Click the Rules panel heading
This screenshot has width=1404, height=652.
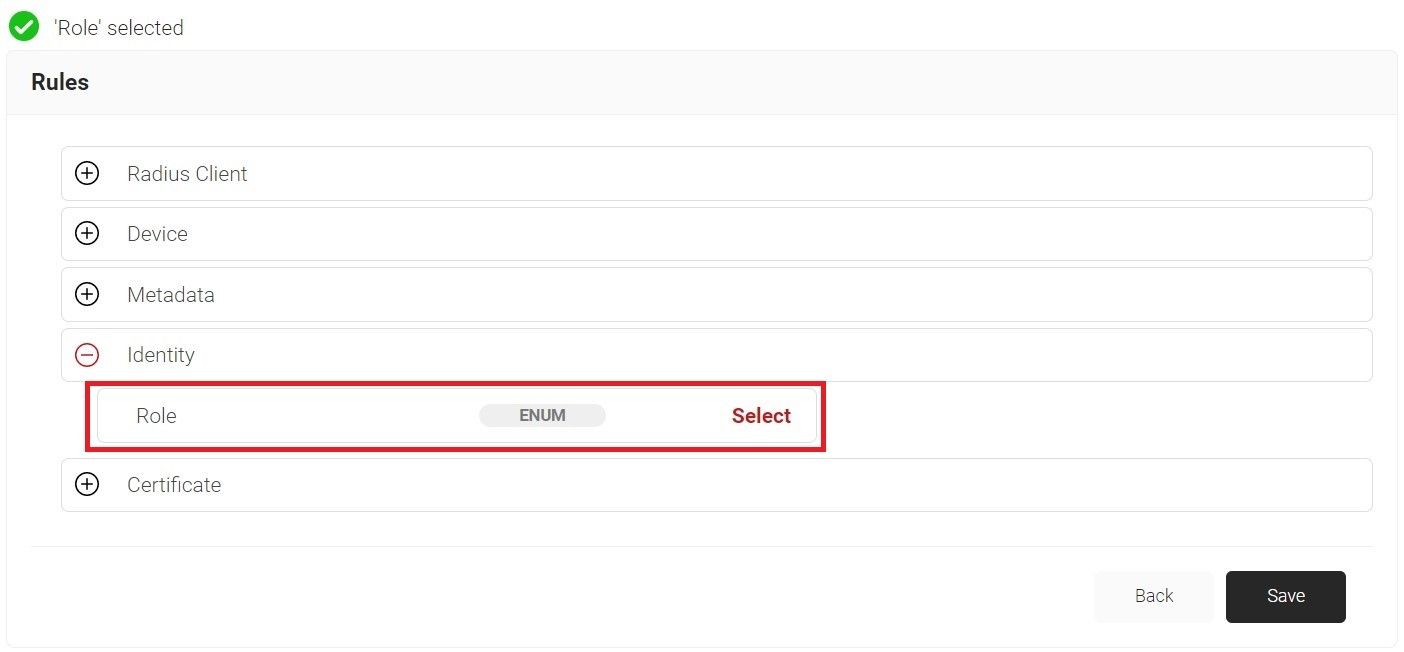60,83
